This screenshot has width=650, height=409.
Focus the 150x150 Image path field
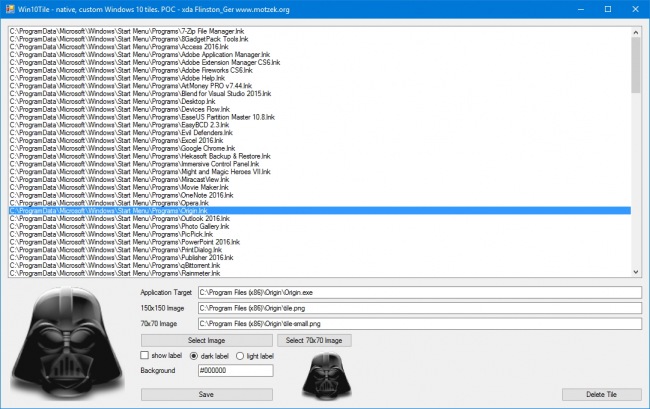(x=420, y=308)
